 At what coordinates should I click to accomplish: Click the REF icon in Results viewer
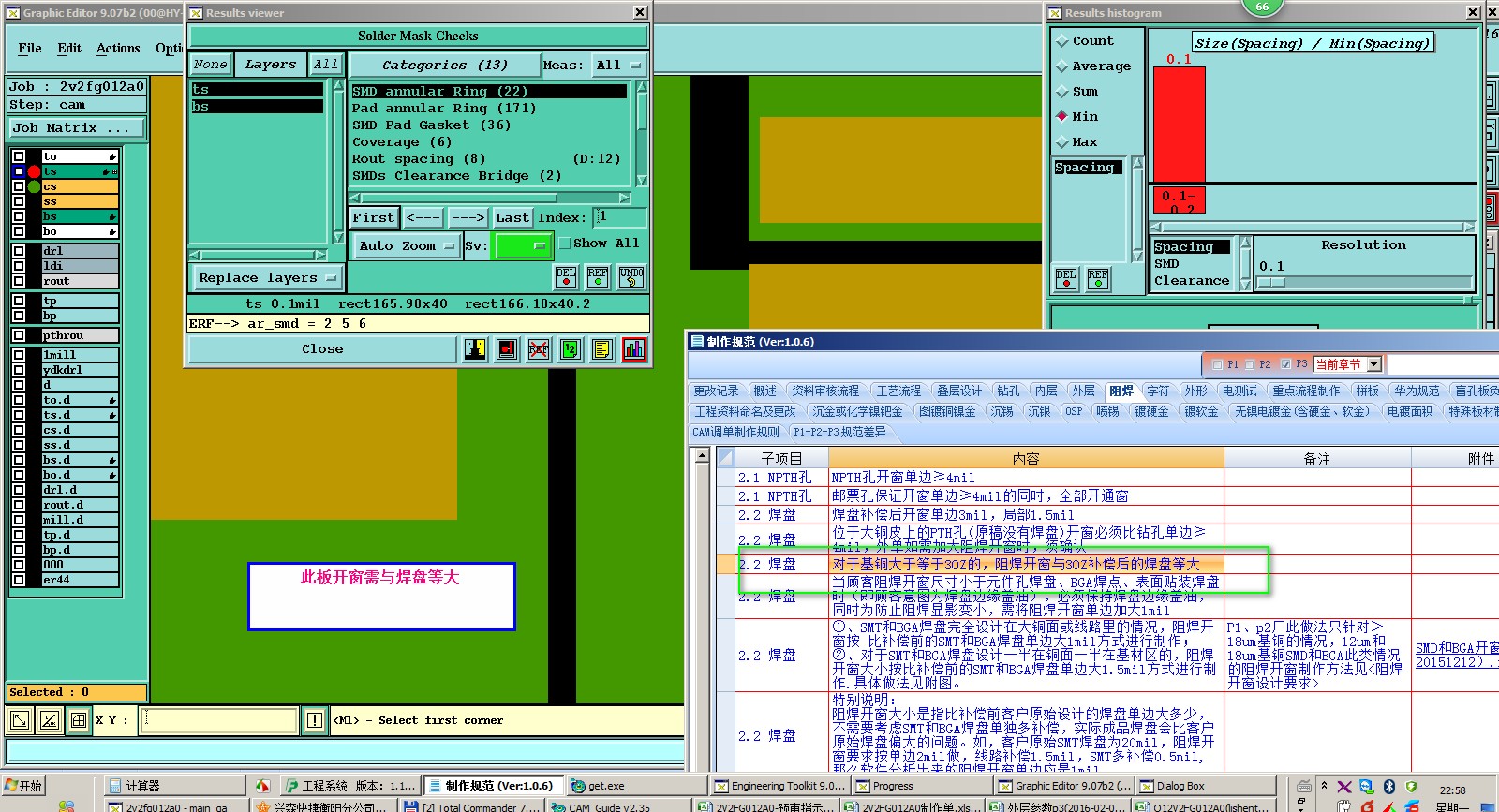(x=598, y=277)
